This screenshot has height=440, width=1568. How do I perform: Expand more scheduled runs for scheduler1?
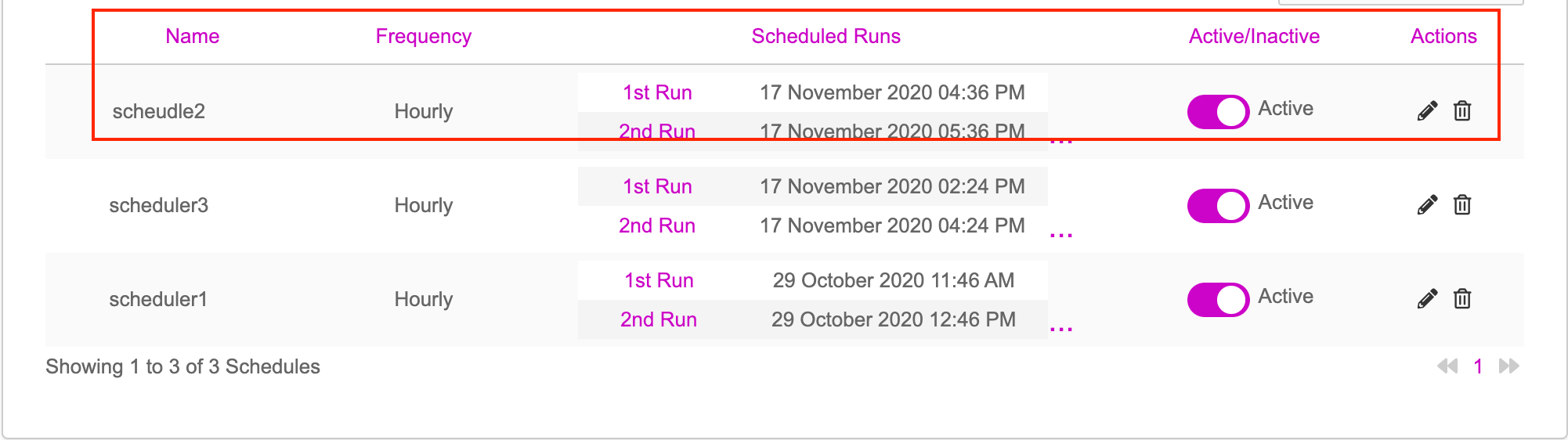point(1061,330)
